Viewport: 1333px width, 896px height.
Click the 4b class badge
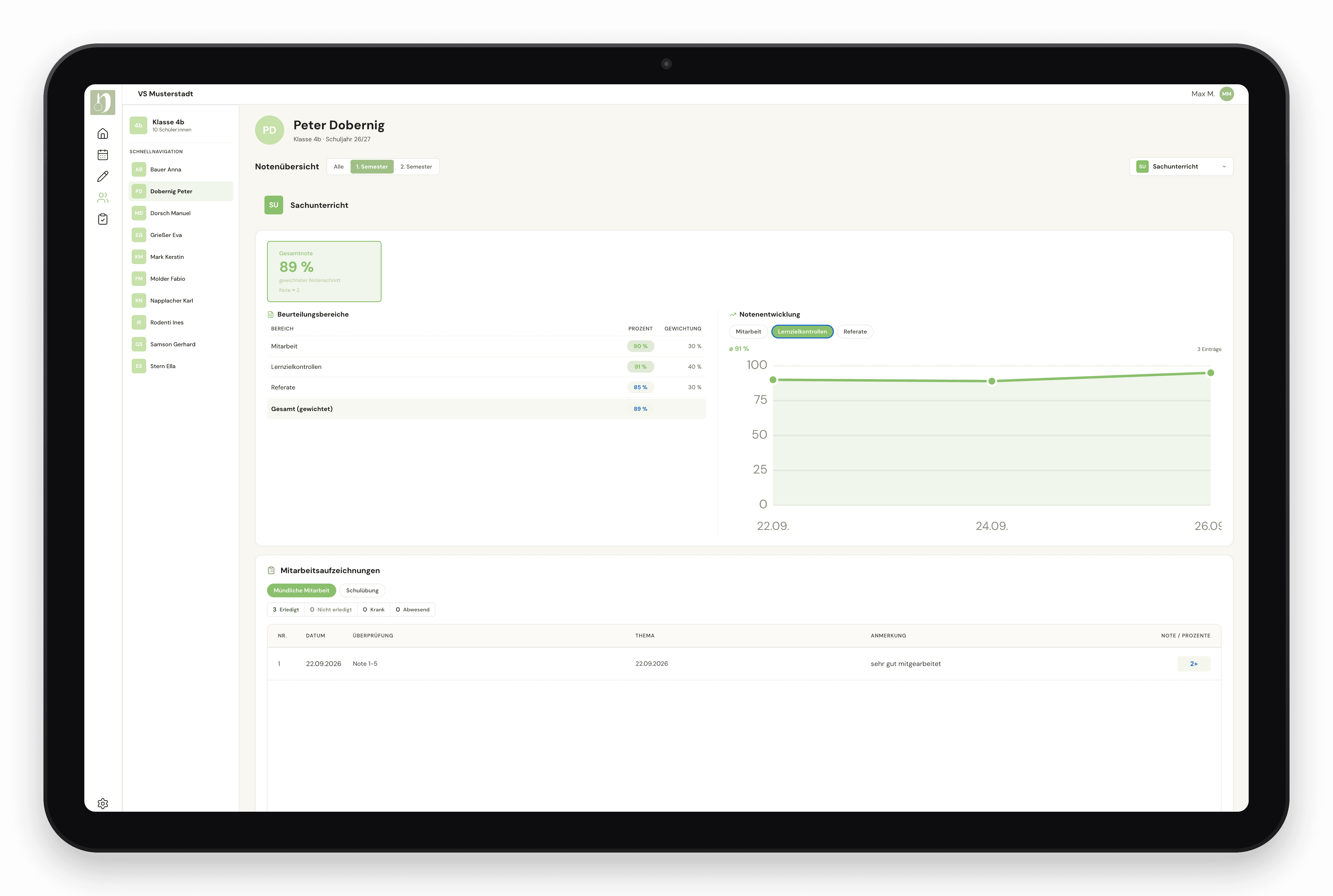click(x=138, y=125)
